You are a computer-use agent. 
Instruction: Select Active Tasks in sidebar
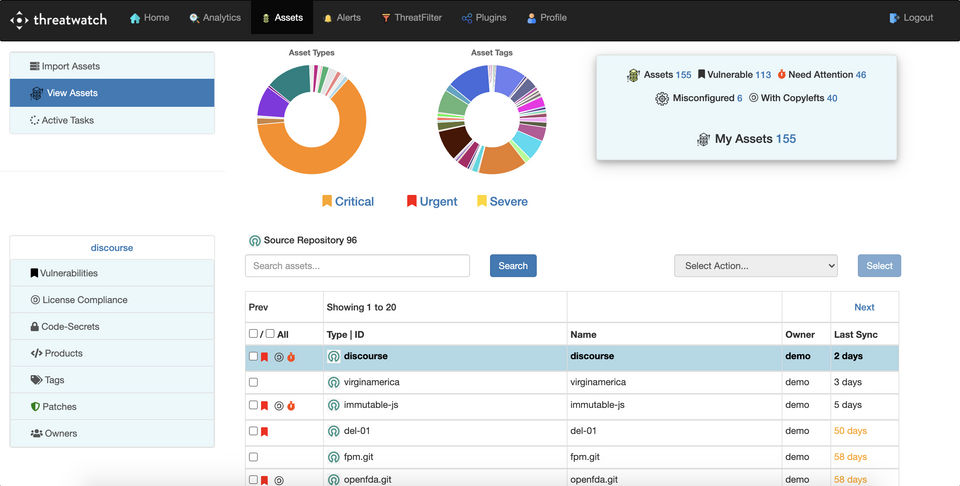tap(112, 120)
